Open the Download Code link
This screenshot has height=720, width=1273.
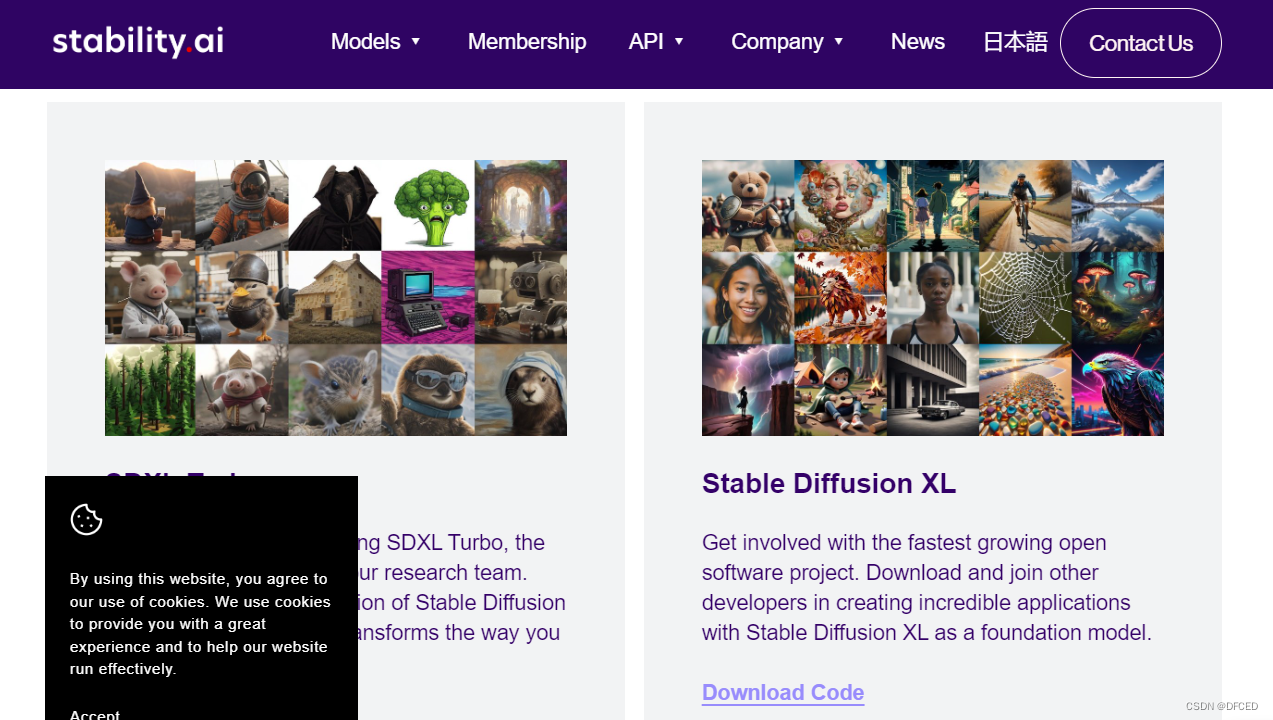783,692
